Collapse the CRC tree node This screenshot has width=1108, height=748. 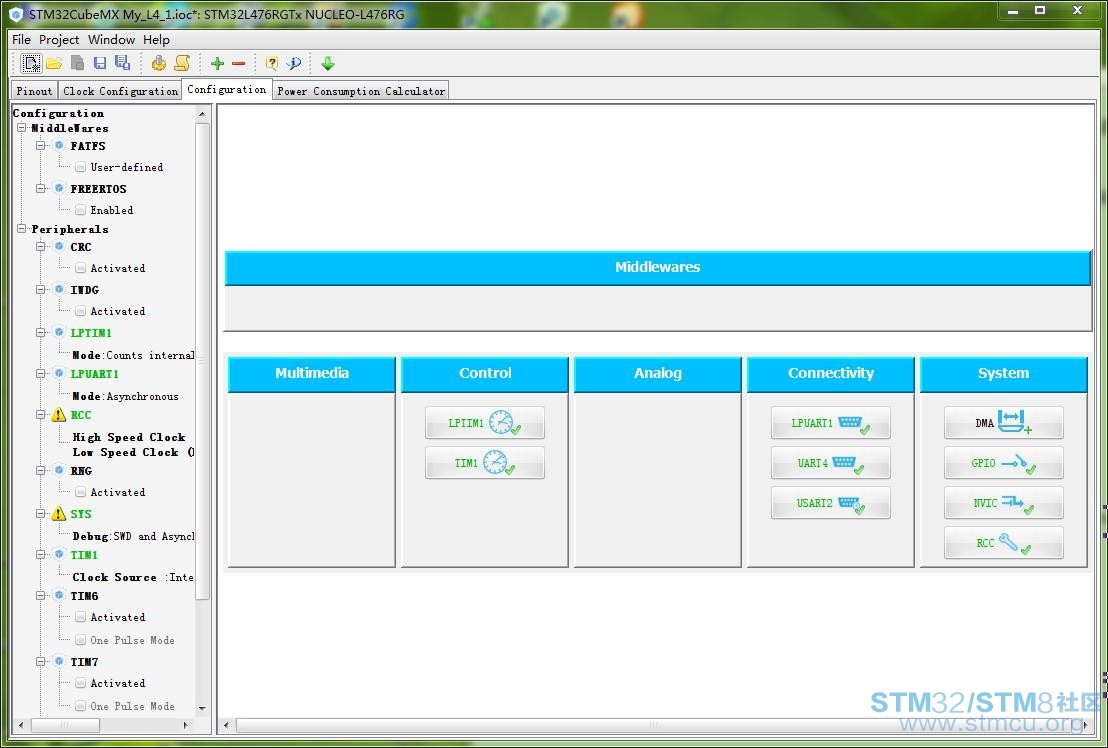coord(41,247)
